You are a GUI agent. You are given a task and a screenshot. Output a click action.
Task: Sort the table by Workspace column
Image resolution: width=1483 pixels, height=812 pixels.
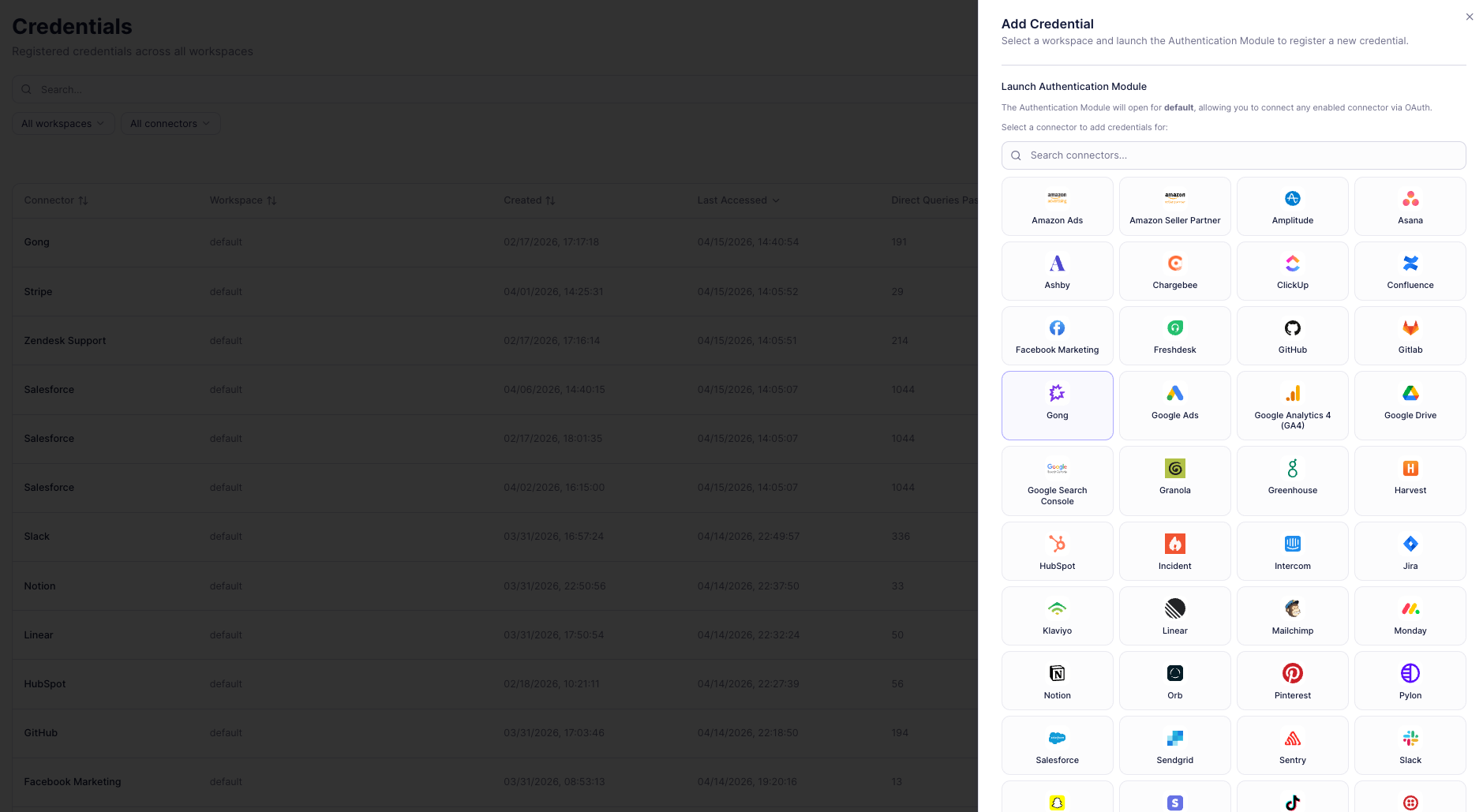243,200
